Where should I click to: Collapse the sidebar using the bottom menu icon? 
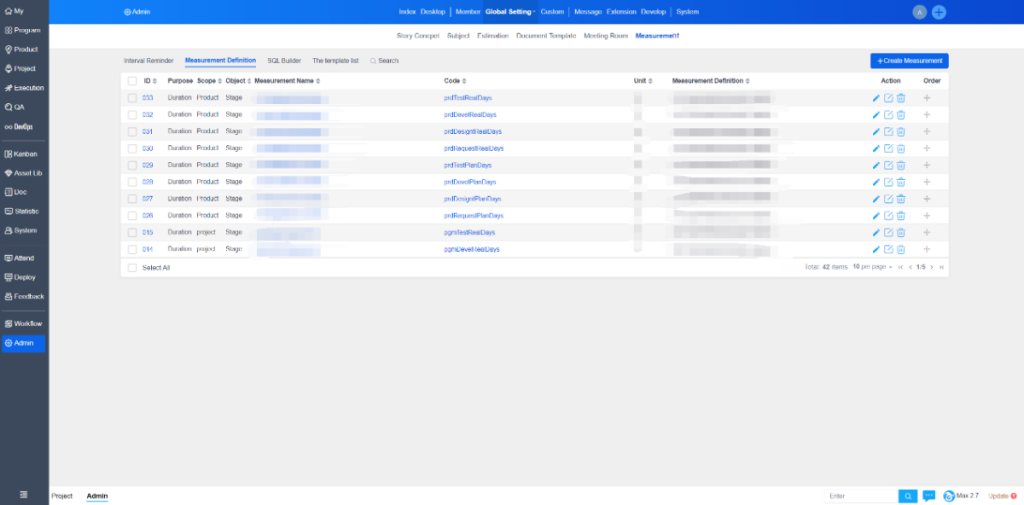[x=23, y=496]
